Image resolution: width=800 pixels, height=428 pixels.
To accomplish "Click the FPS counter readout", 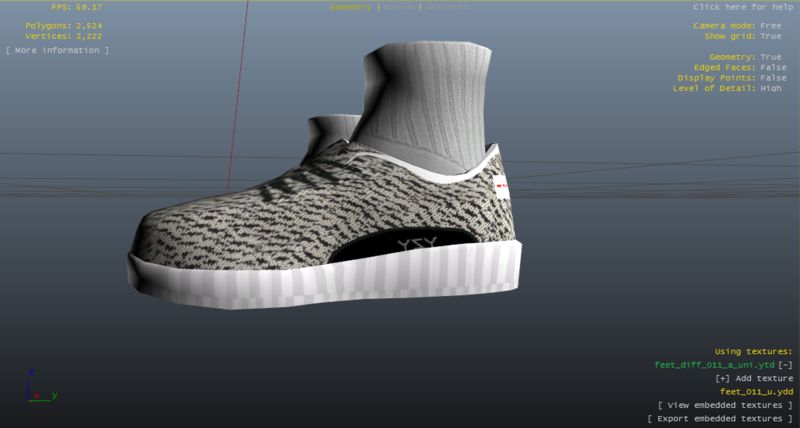I will 77,7.
